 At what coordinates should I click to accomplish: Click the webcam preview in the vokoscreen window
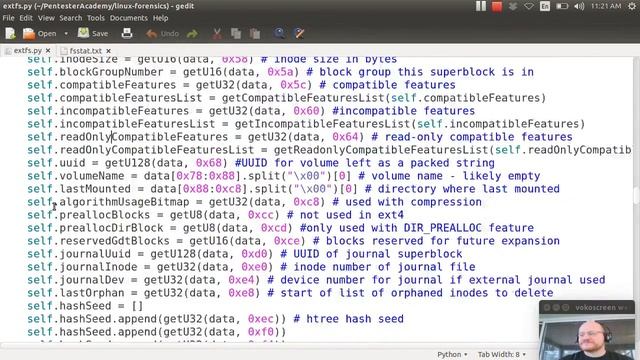(587, 337)
